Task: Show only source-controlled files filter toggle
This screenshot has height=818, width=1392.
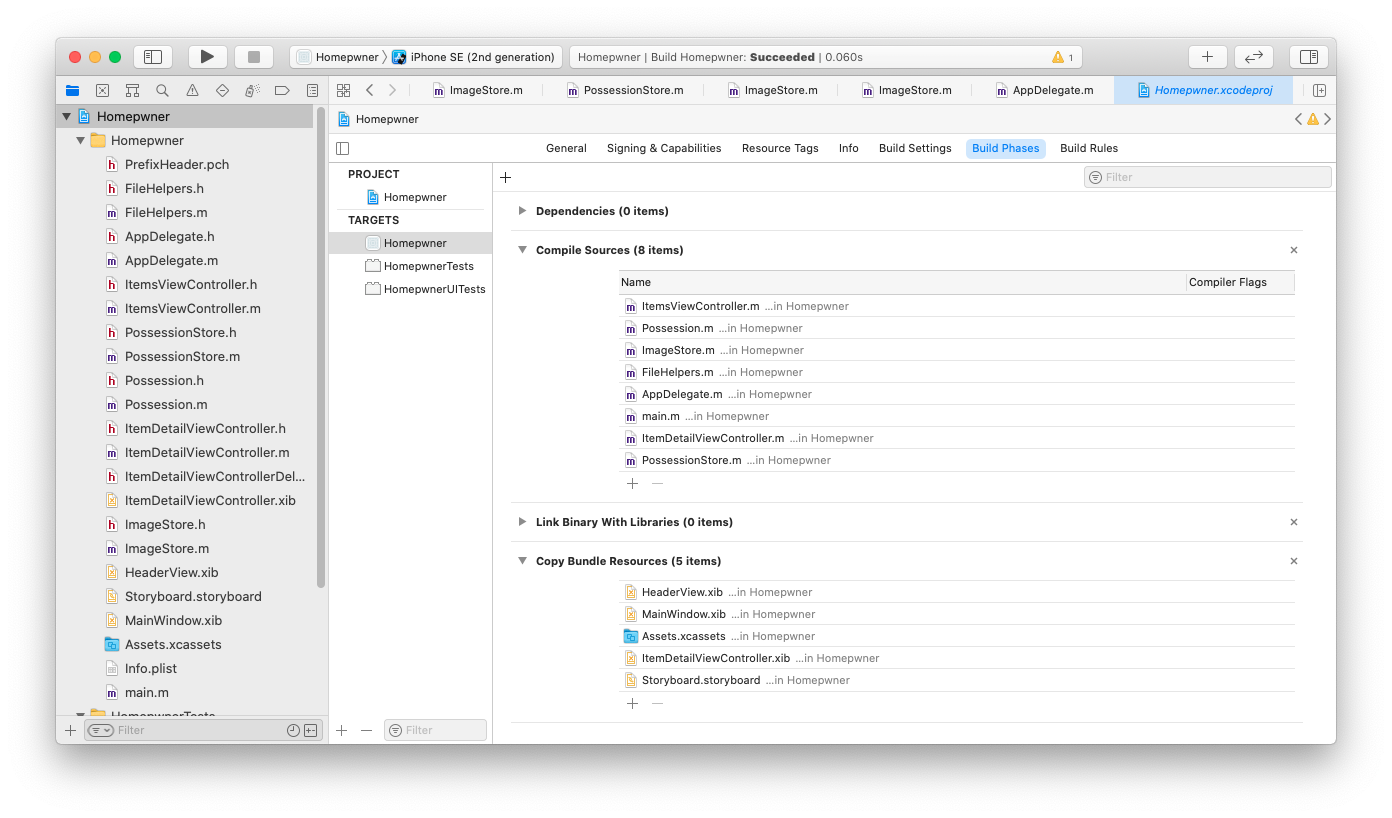Action: tap(311, 730)
